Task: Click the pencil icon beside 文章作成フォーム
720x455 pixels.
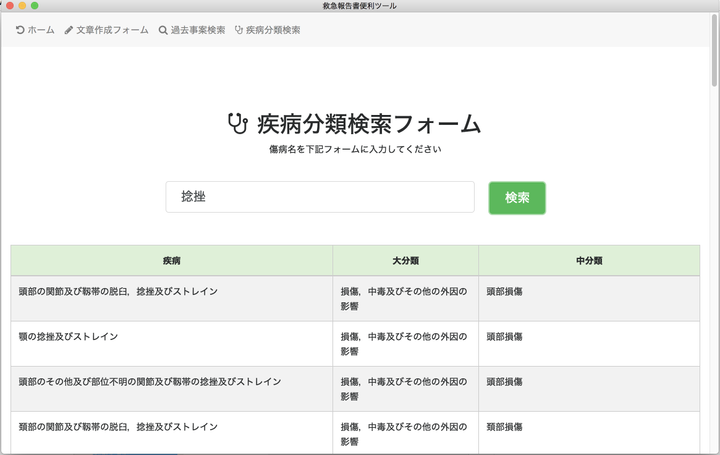Action: point(69,30)
